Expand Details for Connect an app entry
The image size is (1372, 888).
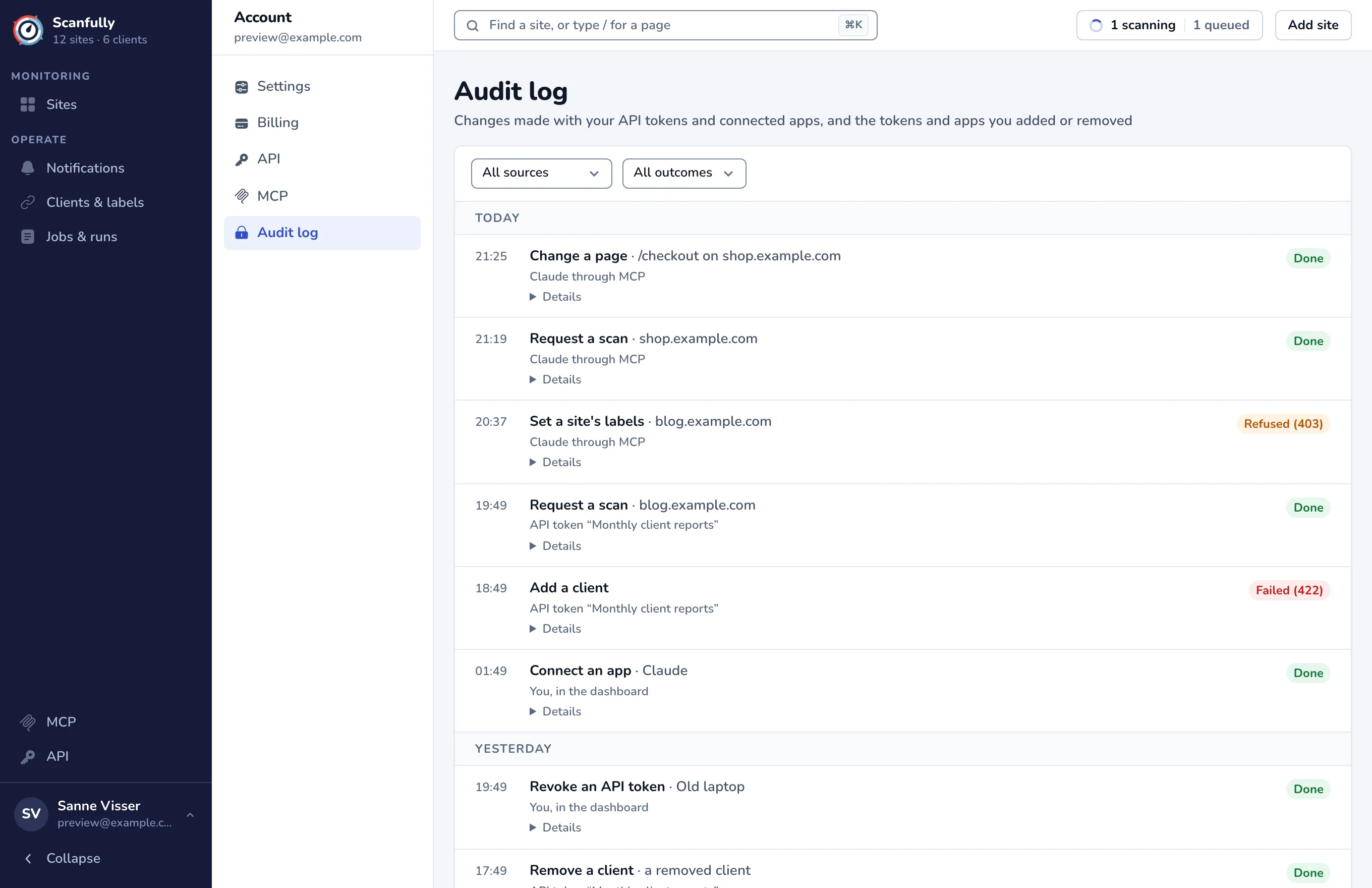coord(555,711)
